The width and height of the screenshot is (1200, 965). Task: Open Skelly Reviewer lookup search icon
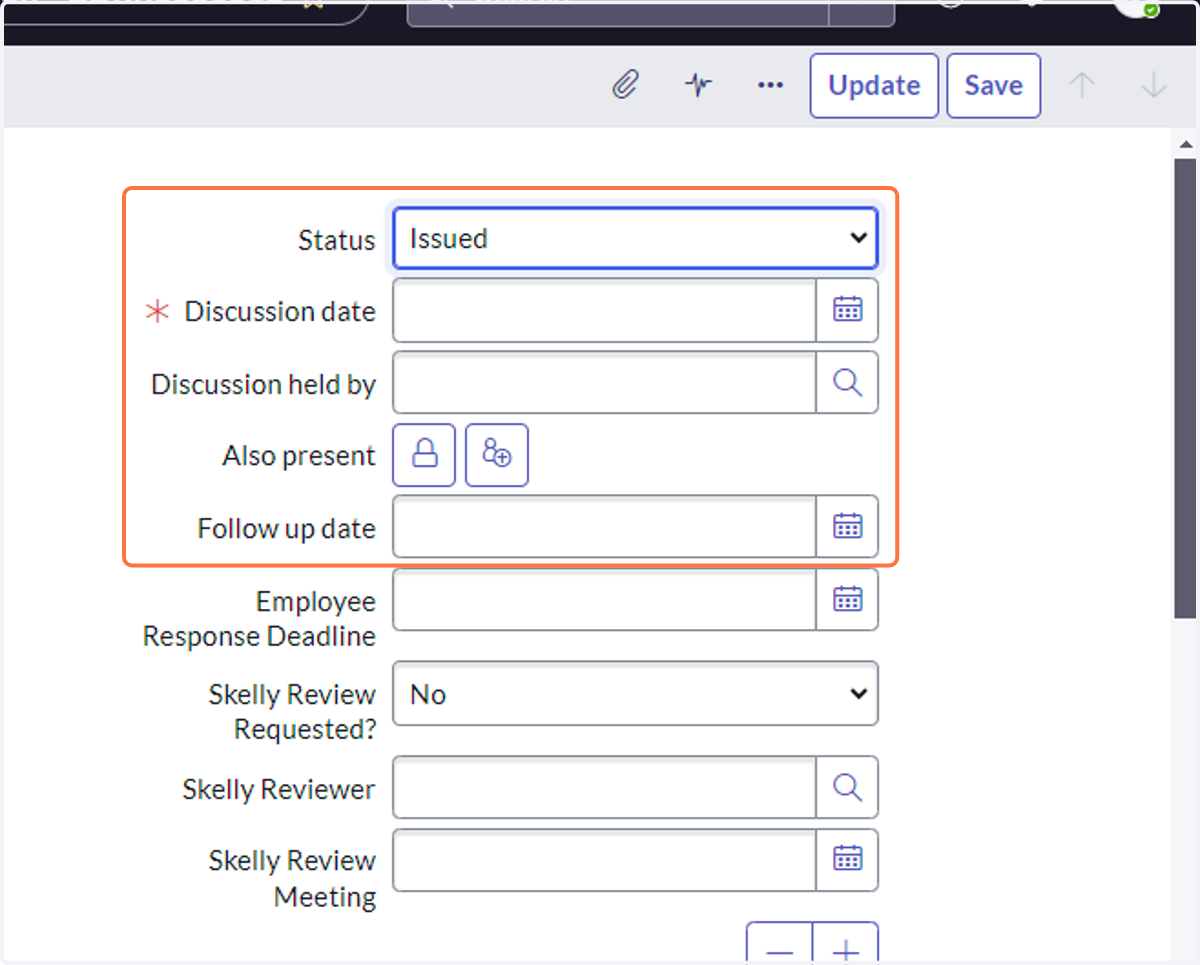click(847, 788)
